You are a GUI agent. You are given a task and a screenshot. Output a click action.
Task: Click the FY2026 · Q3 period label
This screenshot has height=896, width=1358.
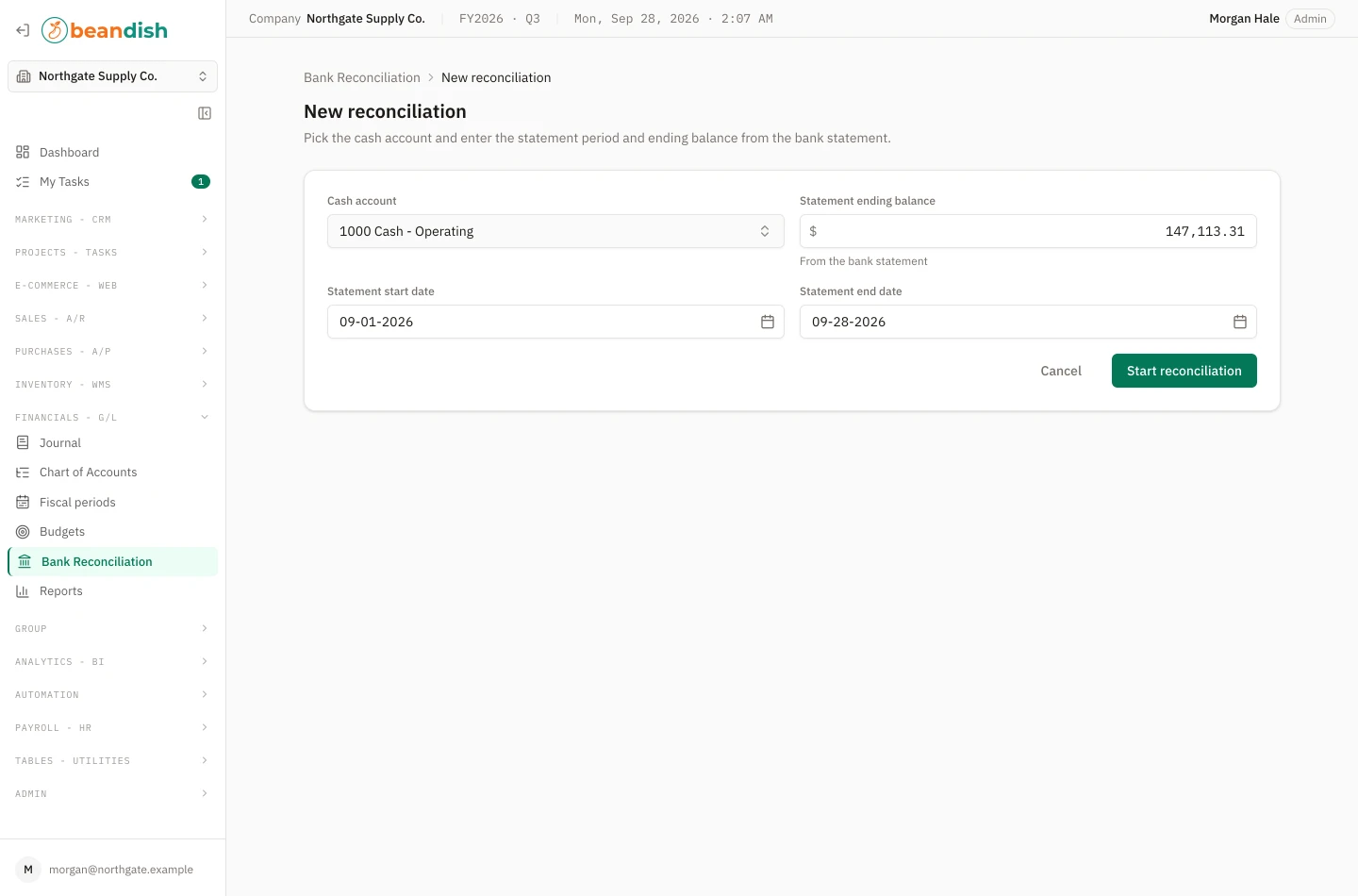click(x=500, y=19)
